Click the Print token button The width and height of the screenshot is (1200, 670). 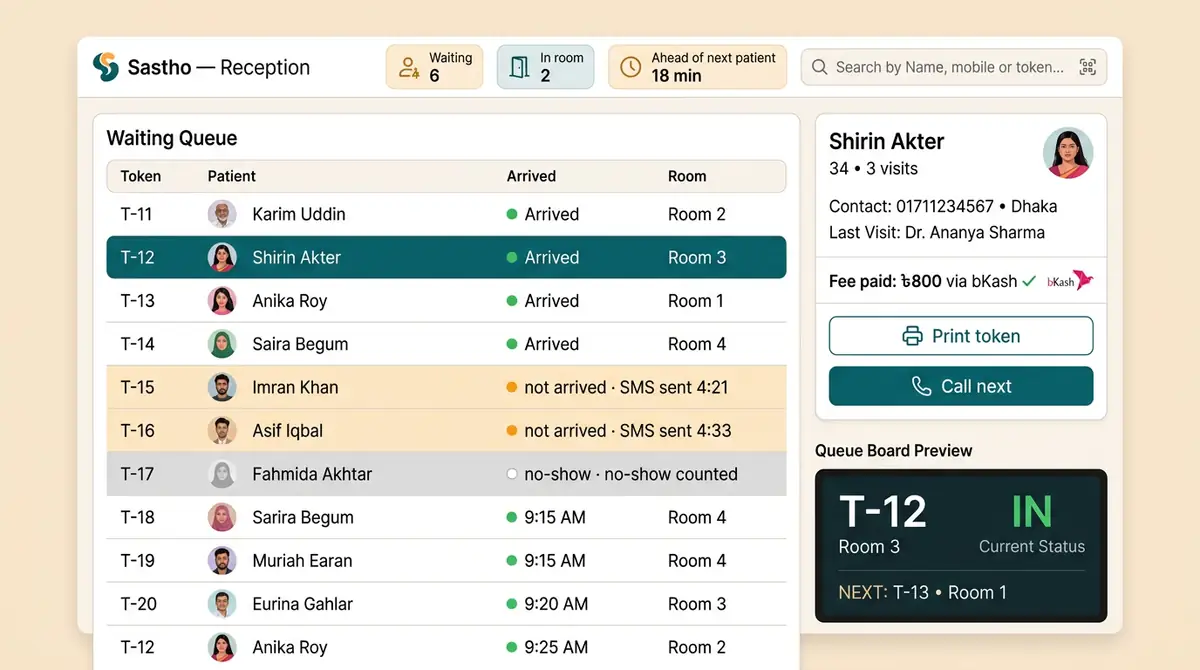click(x=961, y=336)
